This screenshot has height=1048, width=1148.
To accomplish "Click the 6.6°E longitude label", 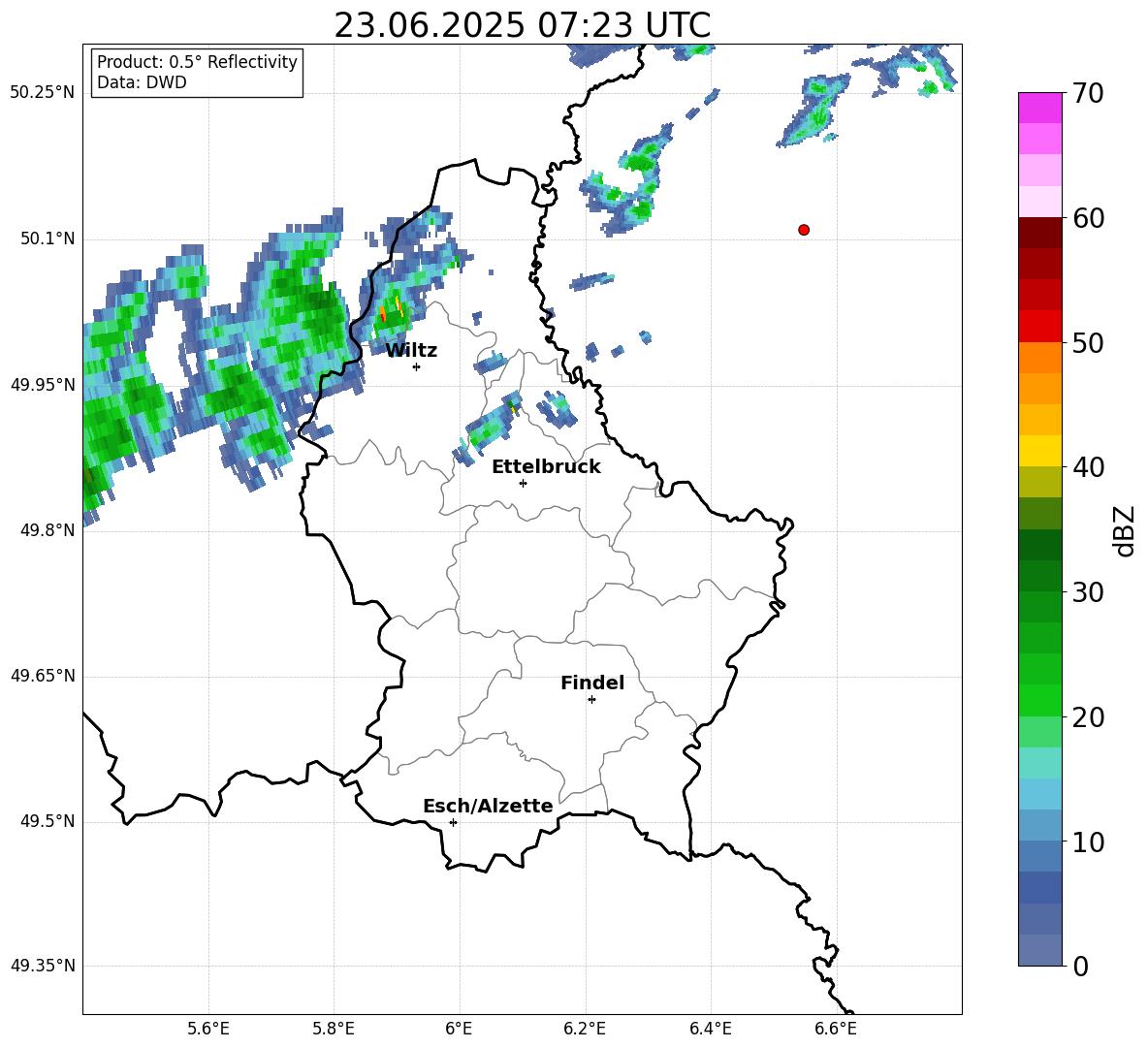I will pyautogui.click(x=836, y=1029).
